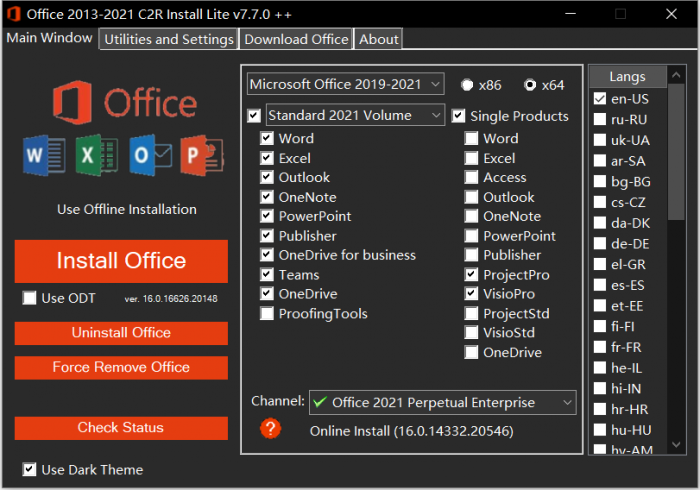Open the Download Office tab

coord(296,39)
